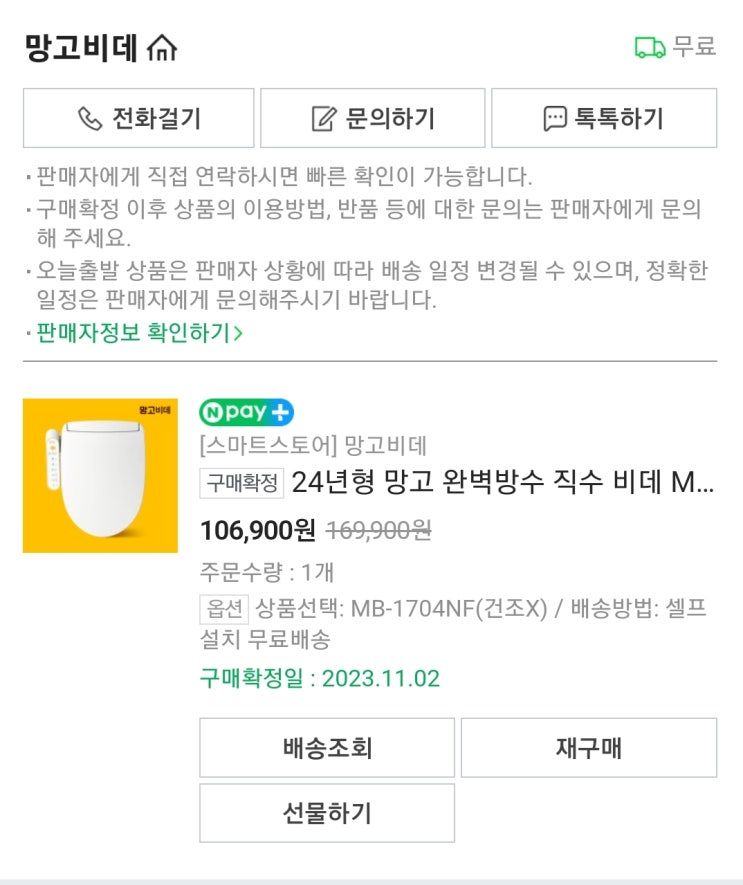Viewport: 743px width, 885px height.
Task: Click the 구매확정일 2023.11.02 date line
Action: tap(319, 679)
